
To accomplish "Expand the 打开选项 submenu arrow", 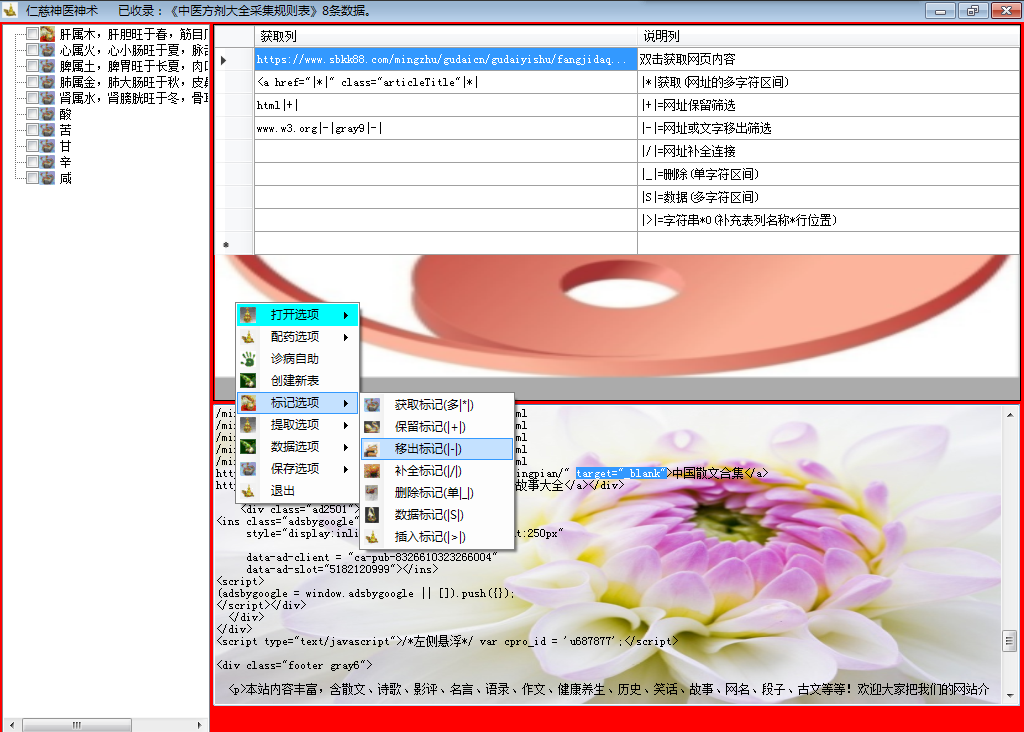I will (346, 315).
